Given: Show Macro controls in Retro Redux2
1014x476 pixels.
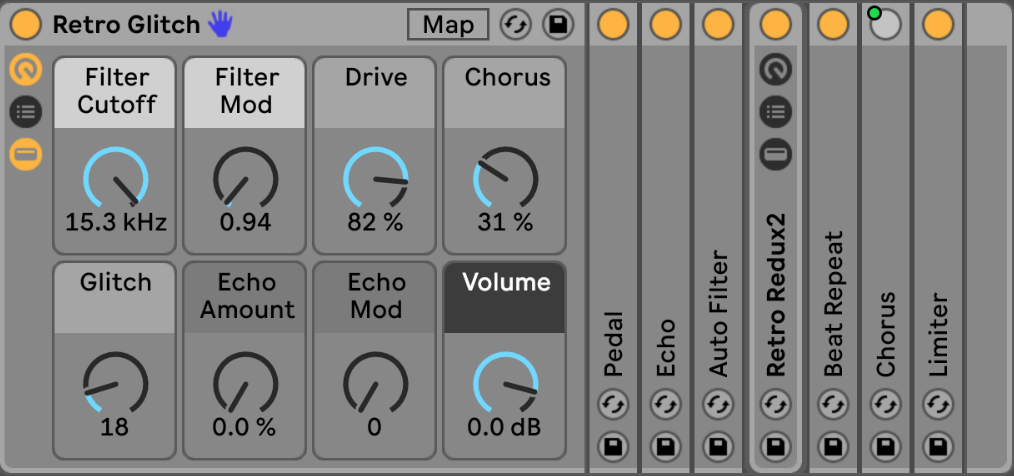Looking at the screenshot, I should [776, 70].
